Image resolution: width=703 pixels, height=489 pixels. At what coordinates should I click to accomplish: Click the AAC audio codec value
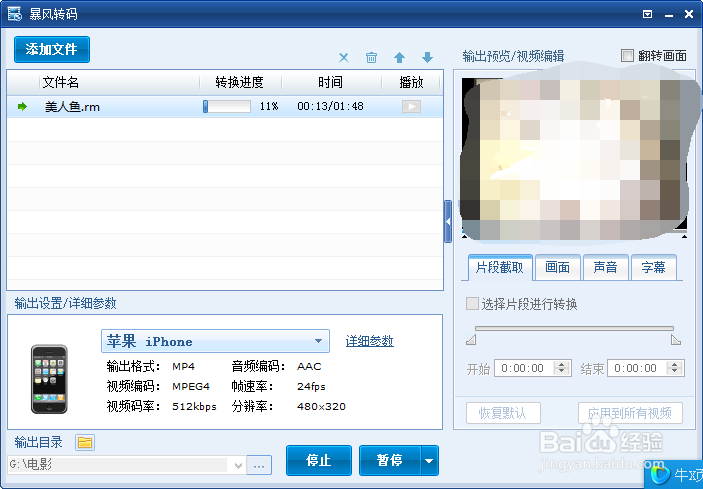click(309, 367)
